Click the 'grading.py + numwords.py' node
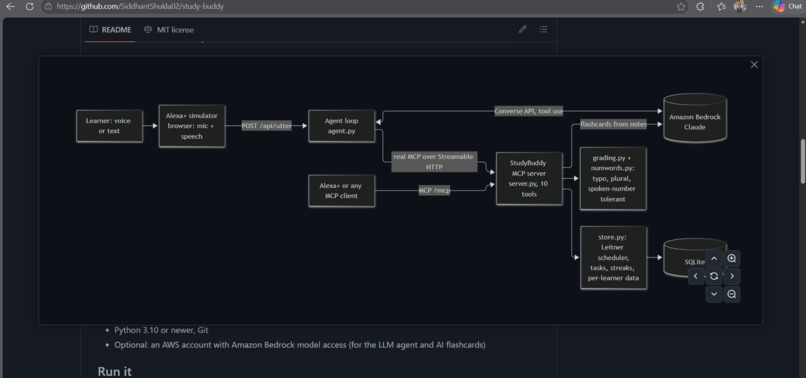Screen dimensions: 806x378 pos(613,178)
